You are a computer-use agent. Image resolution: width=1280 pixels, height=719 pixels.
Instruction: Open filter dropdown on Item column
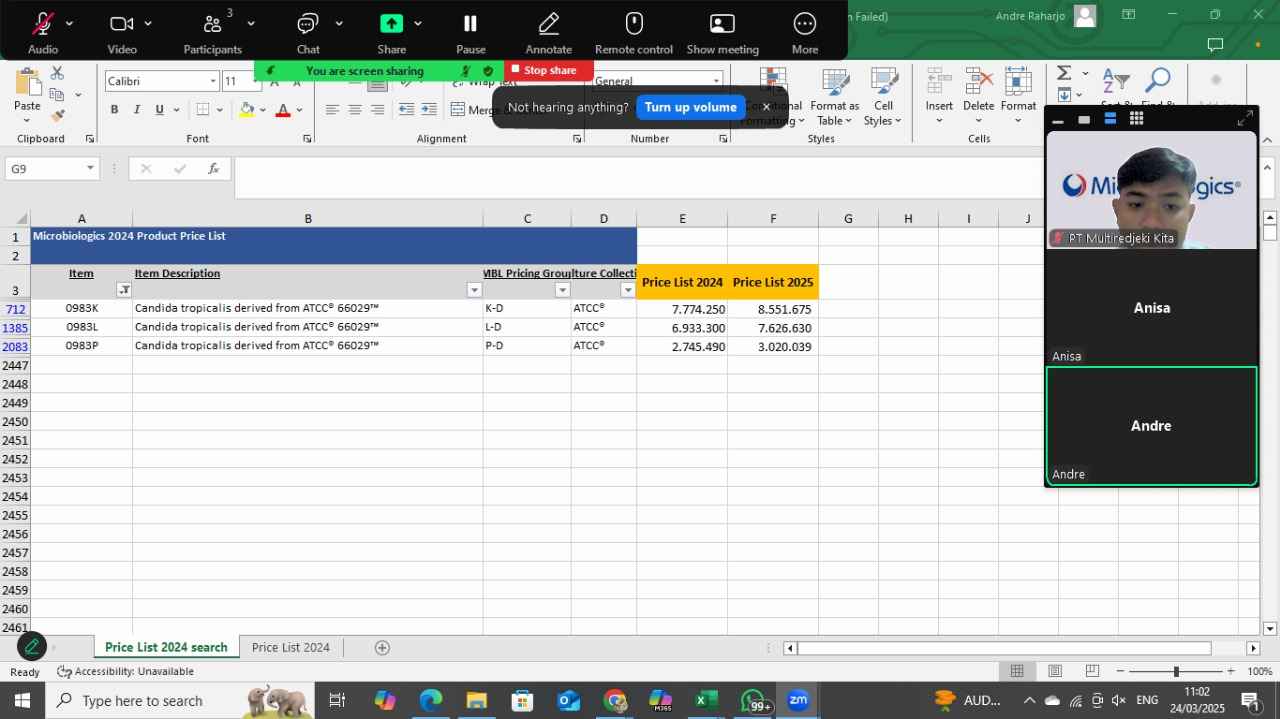click(124, 290)
